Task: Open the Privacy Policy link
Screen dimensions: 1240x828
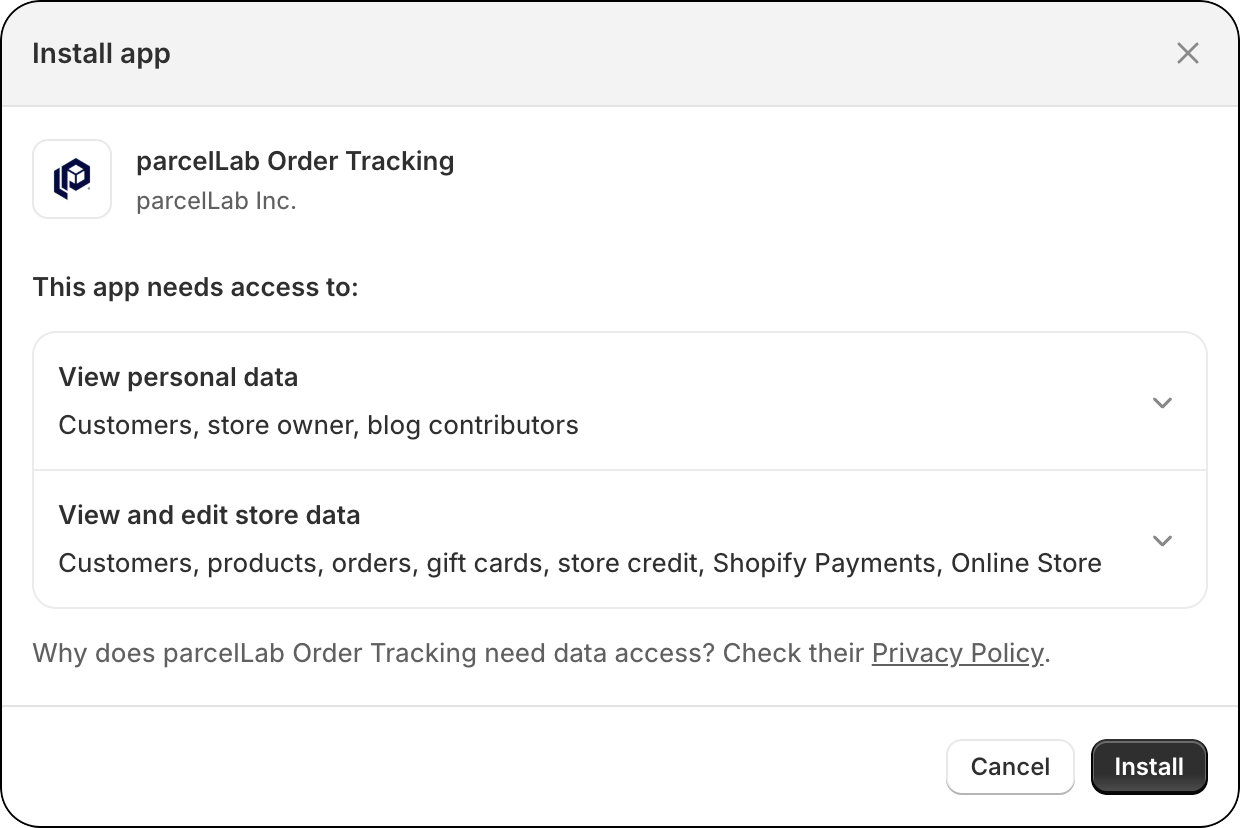Action: click(956, 653)
